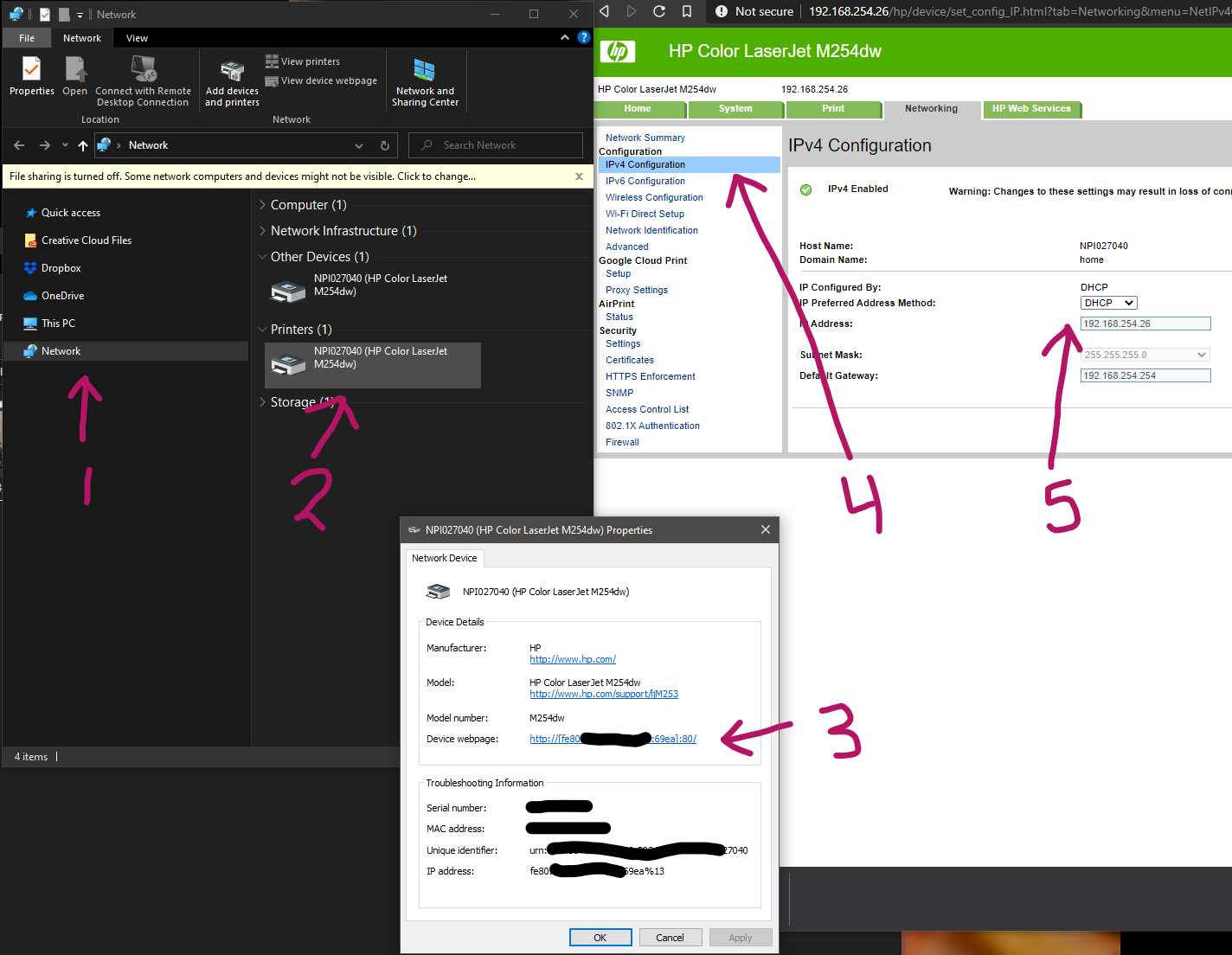This screenshot has width=1232, height=955.
Task: Expand the Storage group
Action: (262, 402)
